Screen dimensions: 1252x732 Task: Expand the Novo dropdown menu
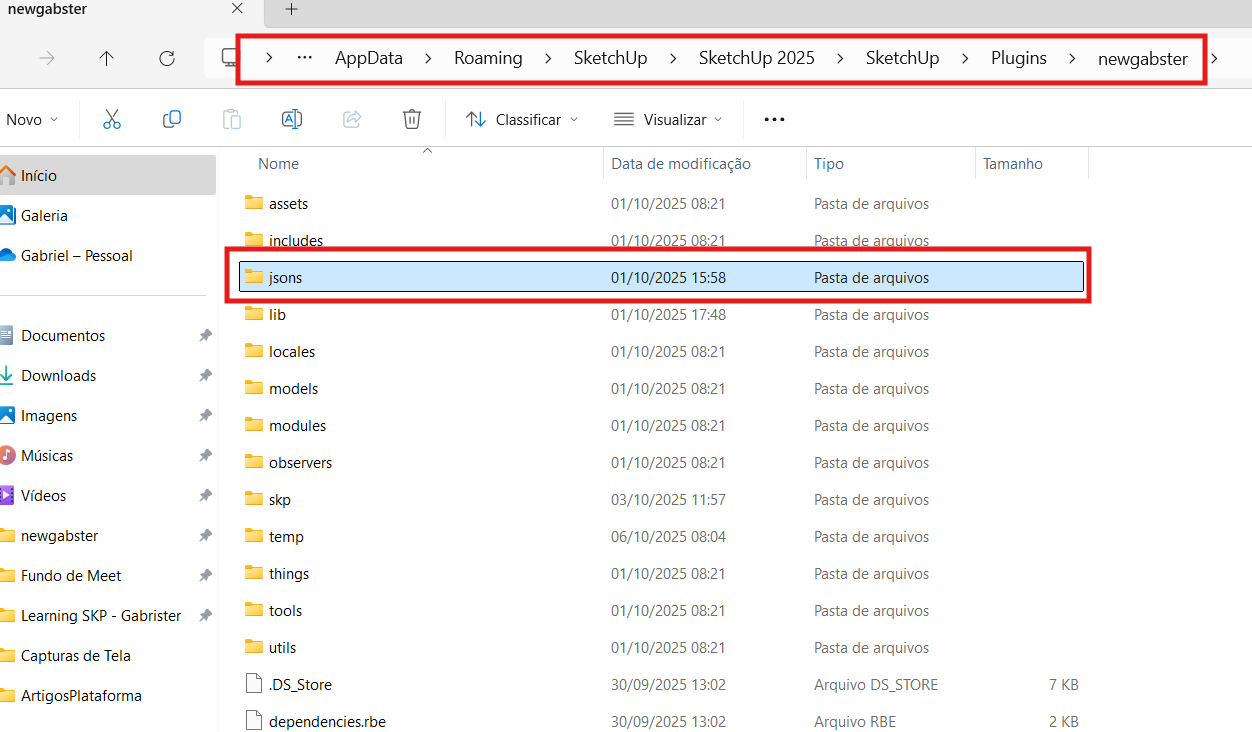pyautogui.click(x=31, y=119)
